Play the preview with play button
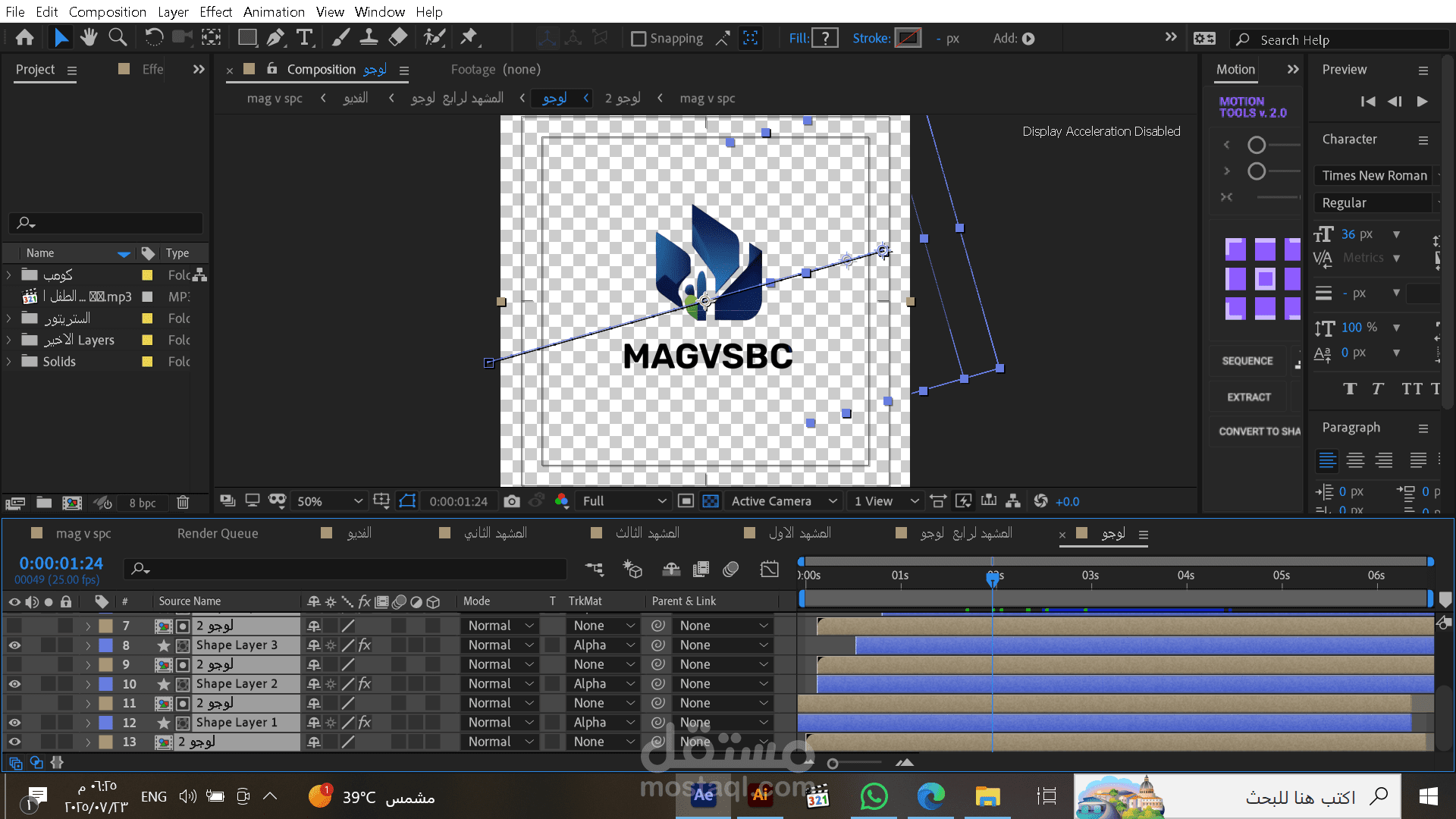Image resolution: width=1456 pixels, height=819 pixels. 1422,102
